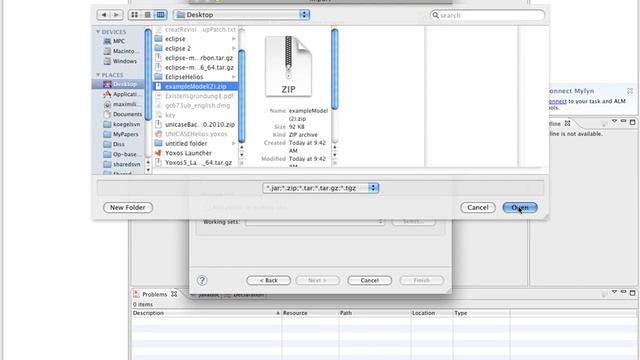The width and height of the screenshot is (640, 360).
Task: Close the Problems tab
Action: pos(174,294)
